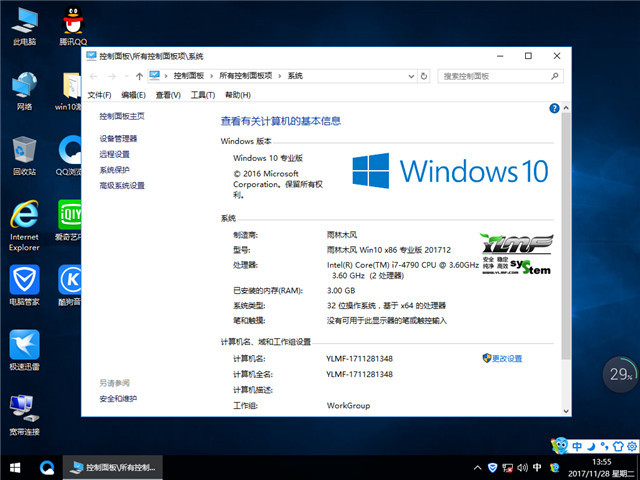
Task: Toggle the input bar moon icon
Action: point(591,446)
